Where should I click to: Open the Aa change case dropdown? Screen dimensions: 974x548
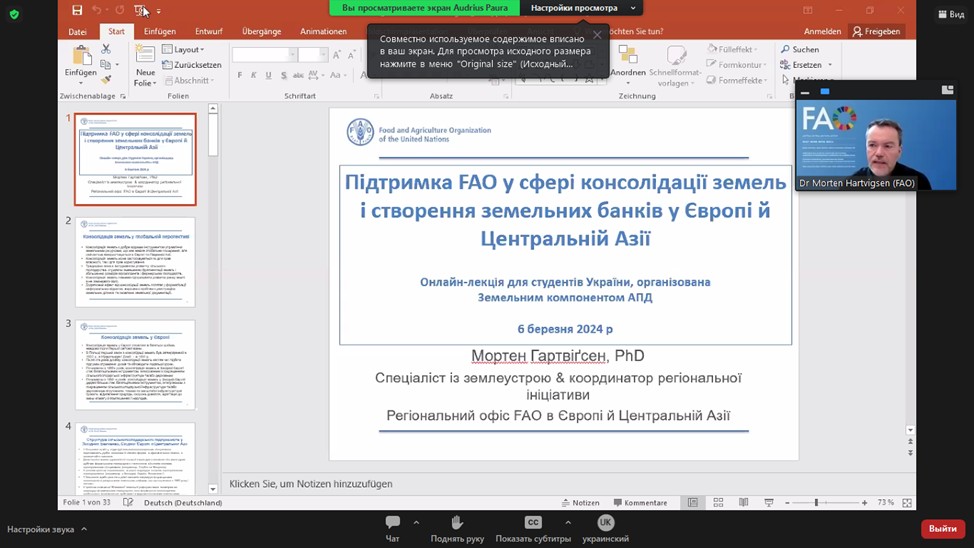(x=337, y=75)
